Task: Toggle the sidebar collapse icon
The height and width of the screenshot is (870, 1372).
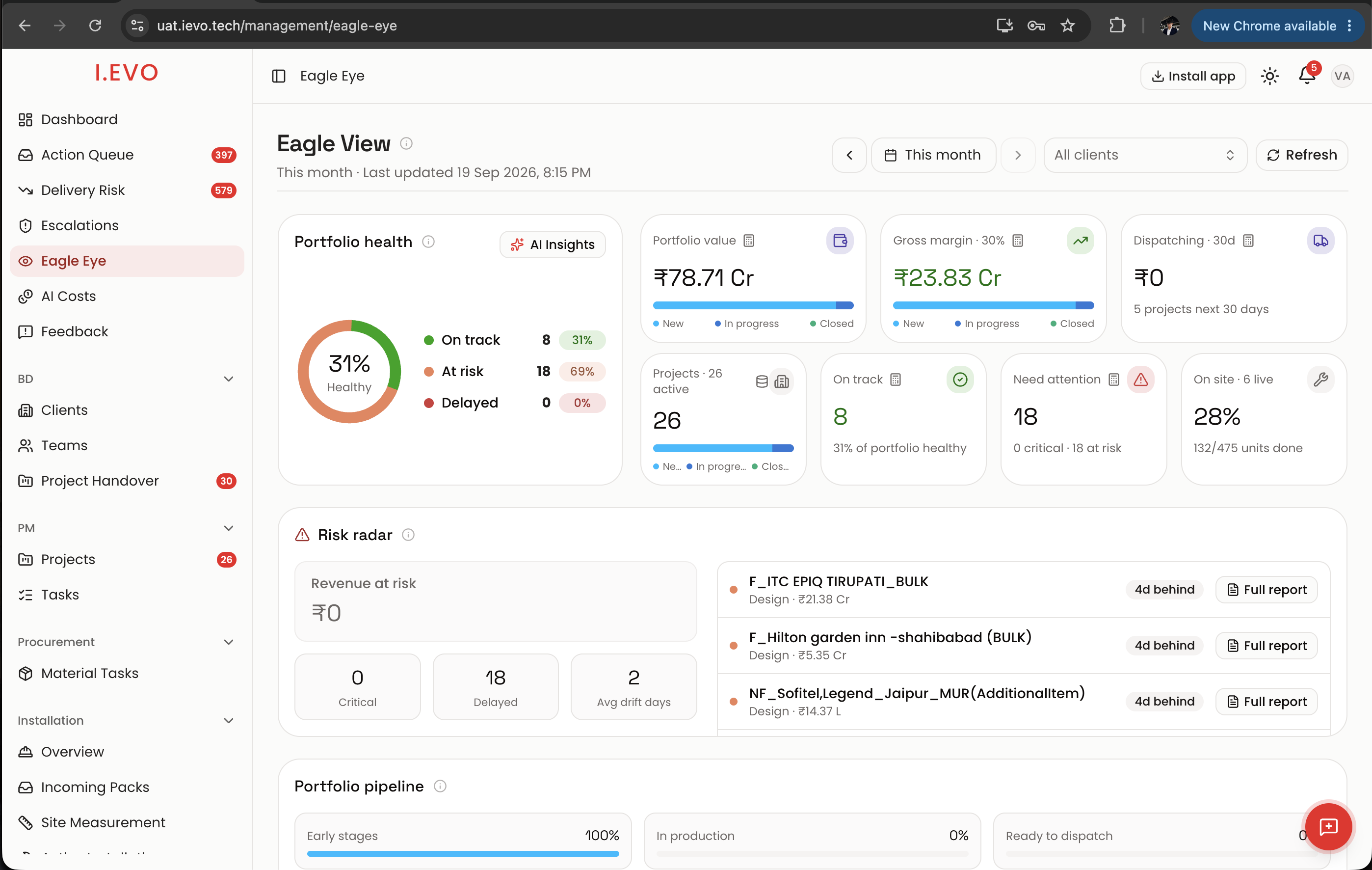Action: point(279,76)
